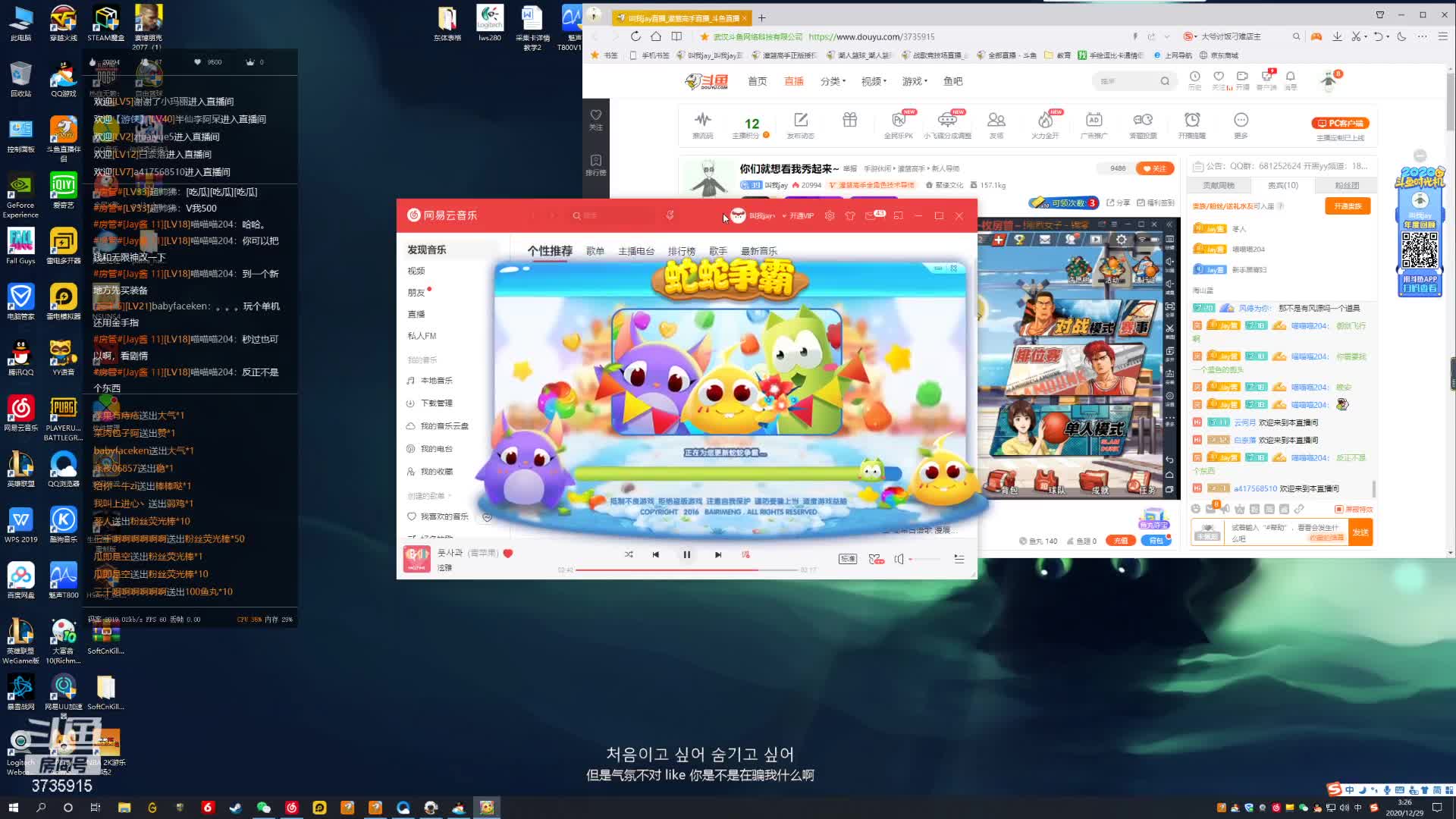Expand the browser screenshot scissors dropdown

(x=1366, y=36)
